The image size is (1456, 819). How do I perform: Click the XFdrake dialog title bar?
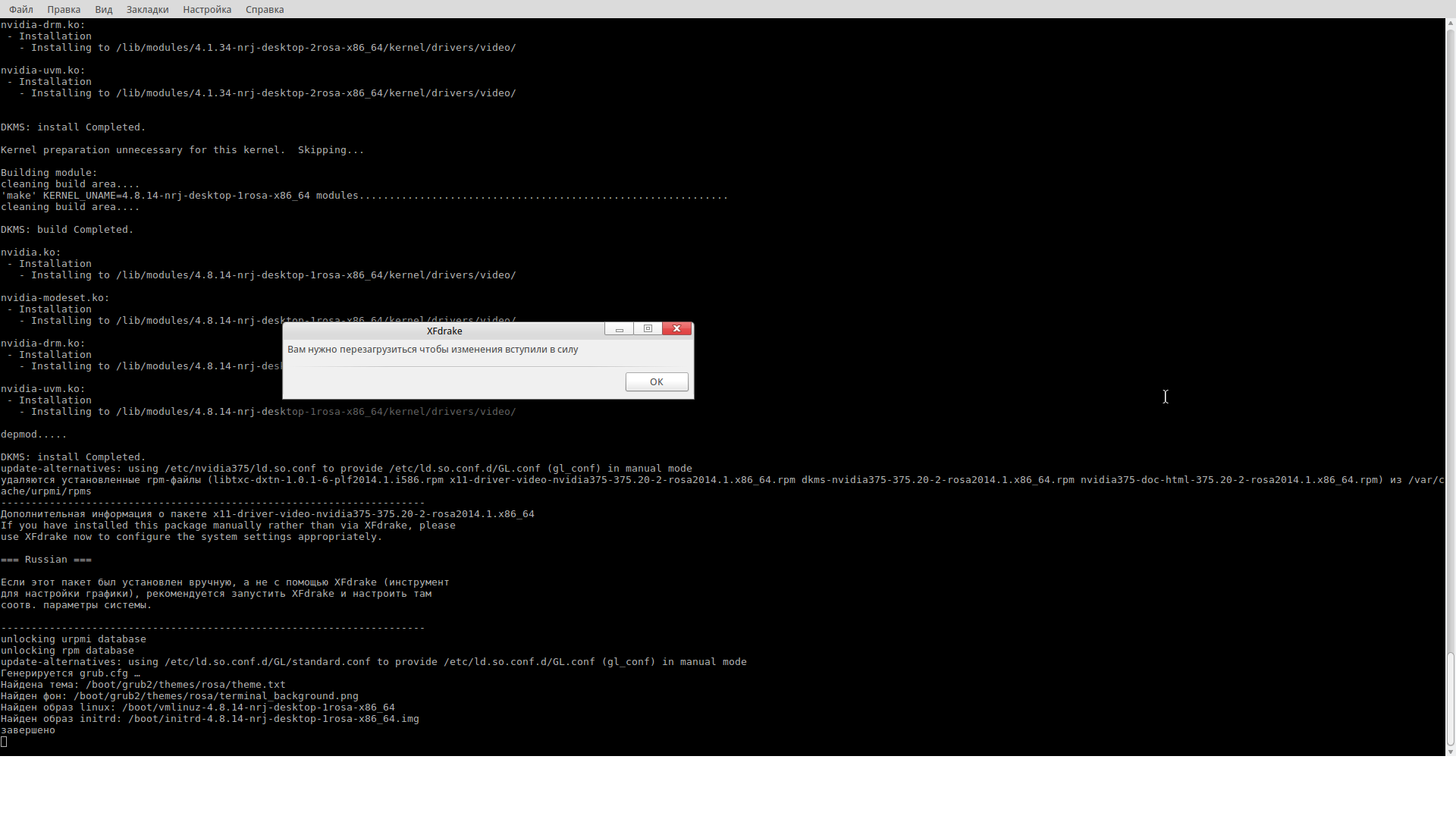tap(444, 331)
